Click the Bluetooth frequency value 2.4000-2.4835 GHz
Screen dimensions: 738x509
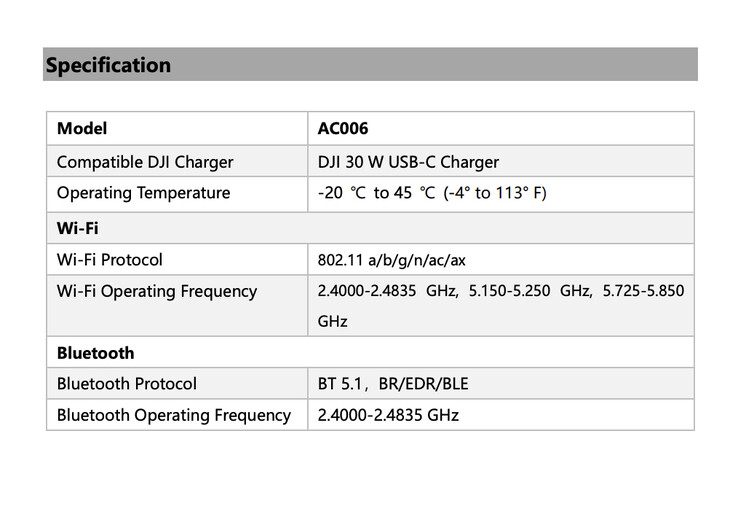(x=388, y=414)
